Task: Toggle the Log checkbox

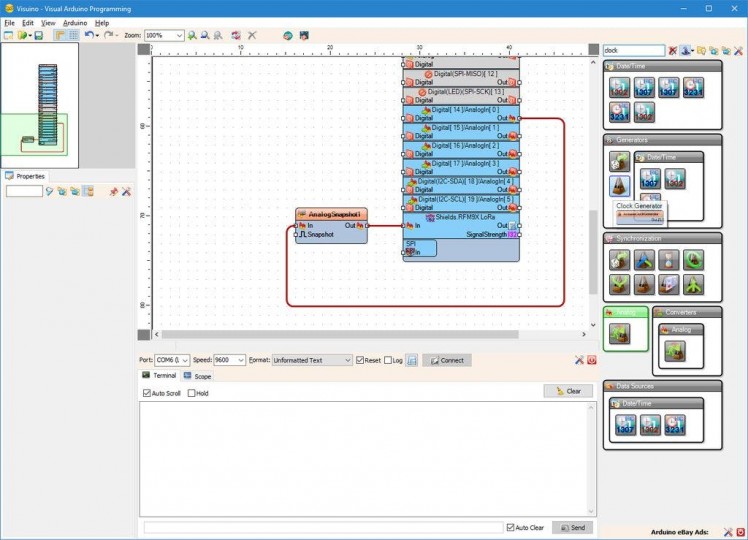Action: pos(389,360)
